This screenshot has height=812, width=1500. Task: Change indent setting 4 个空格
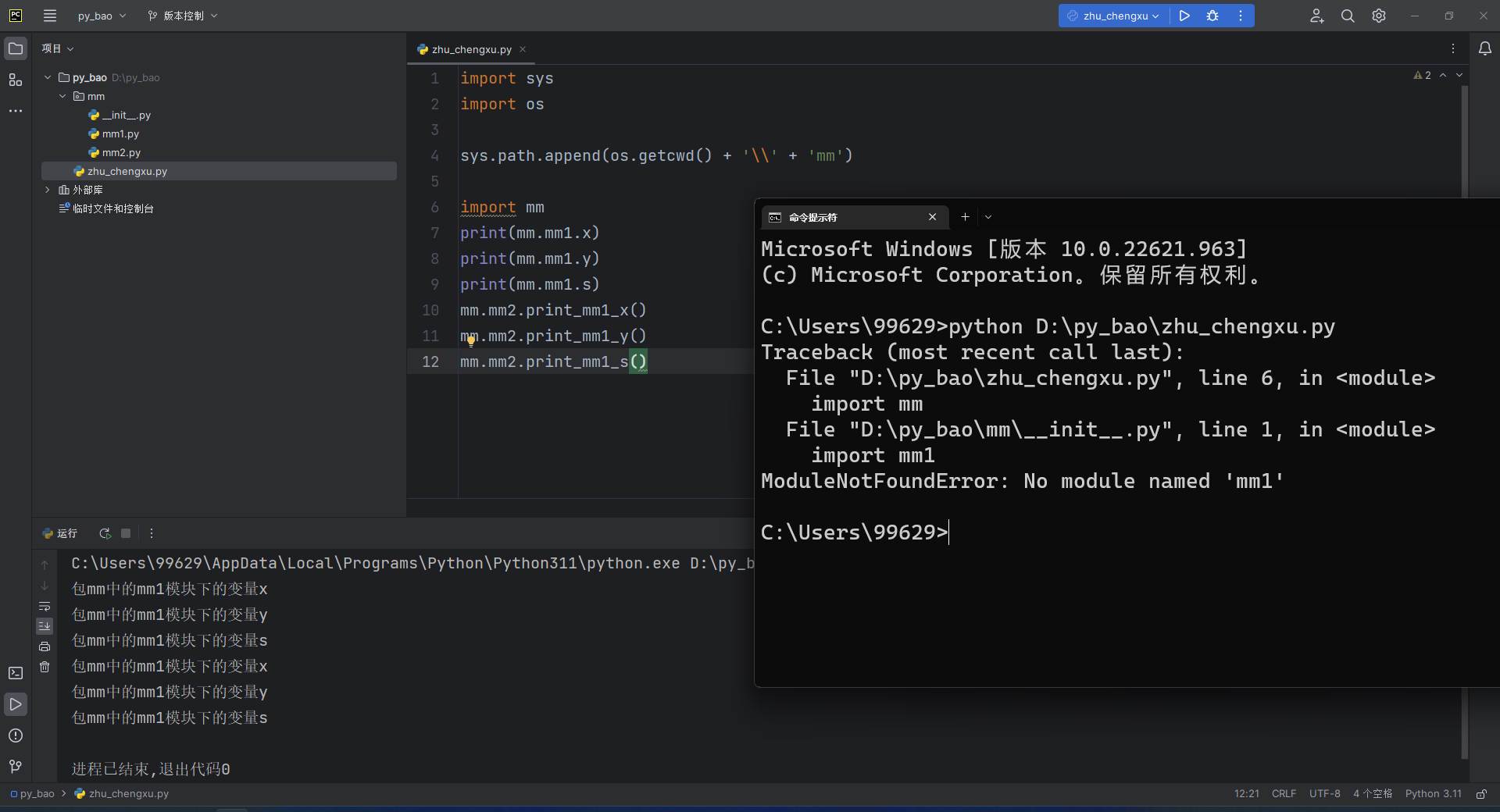(x=1373, y=793)
